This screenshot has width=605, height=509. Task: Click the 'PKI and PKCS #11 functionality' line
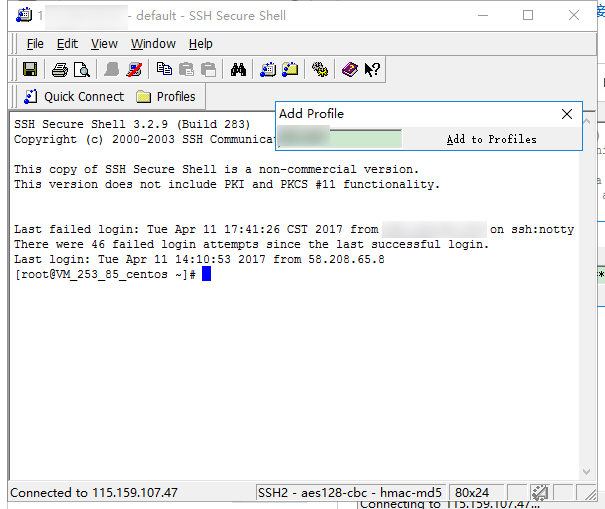pyautogui.click(x=227, y=184)
